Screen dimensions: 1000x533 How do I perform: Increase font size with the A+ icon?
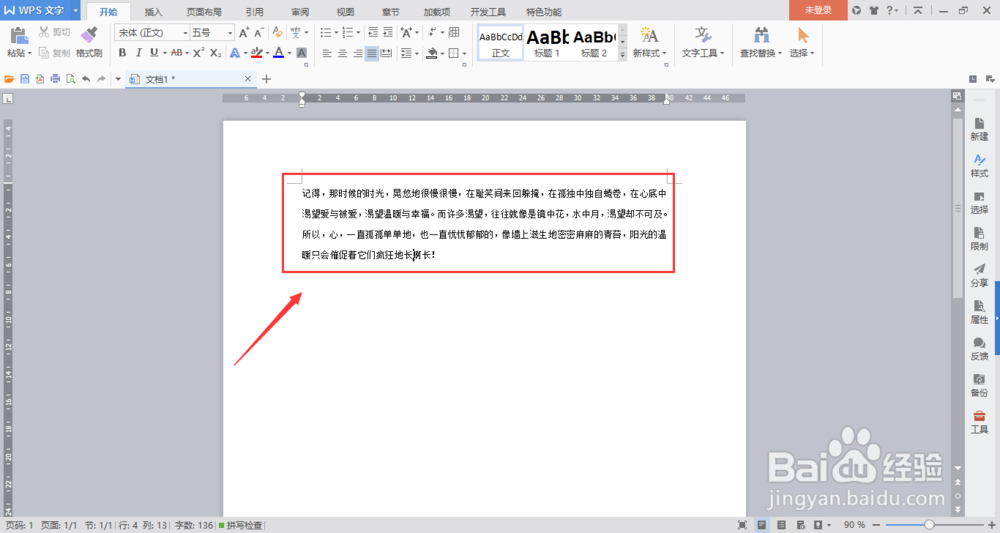pyautogui.click(x=244, y=33)
